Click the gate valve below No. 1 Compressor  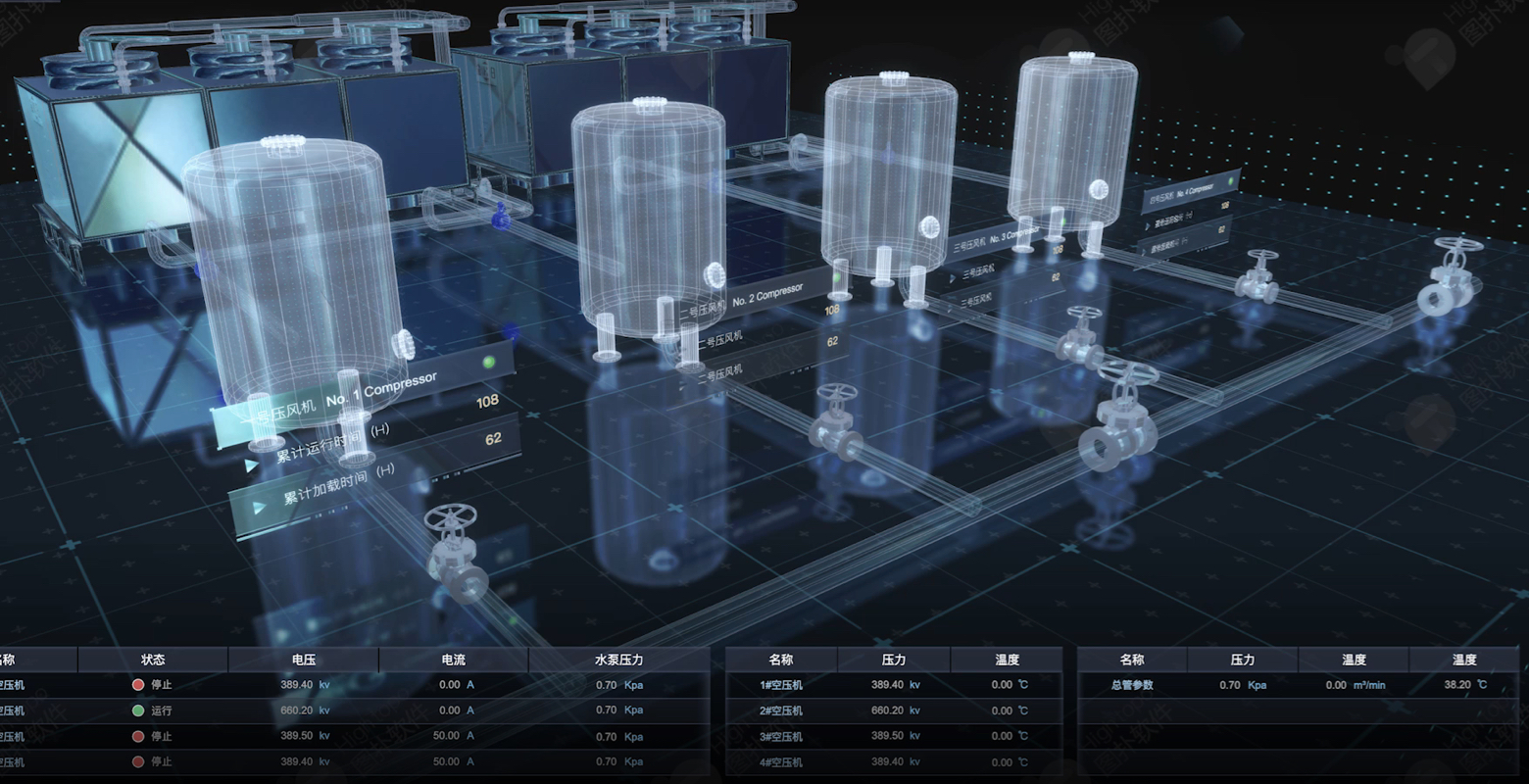(454, 554)
